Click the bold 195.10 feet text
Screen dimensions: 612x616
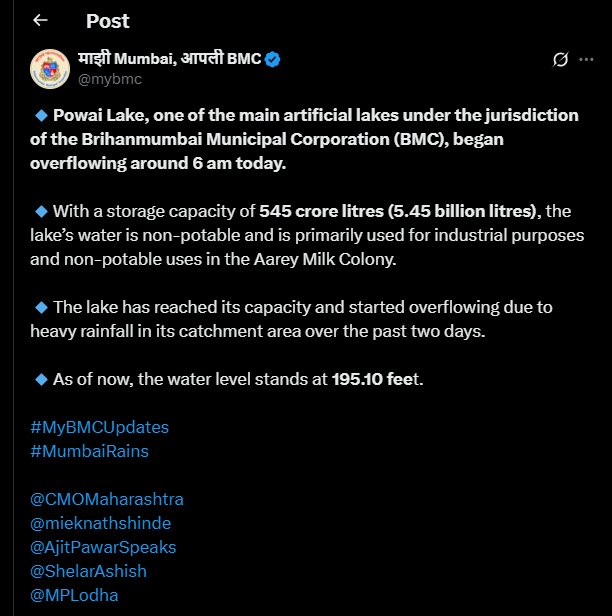coord(372,379)
